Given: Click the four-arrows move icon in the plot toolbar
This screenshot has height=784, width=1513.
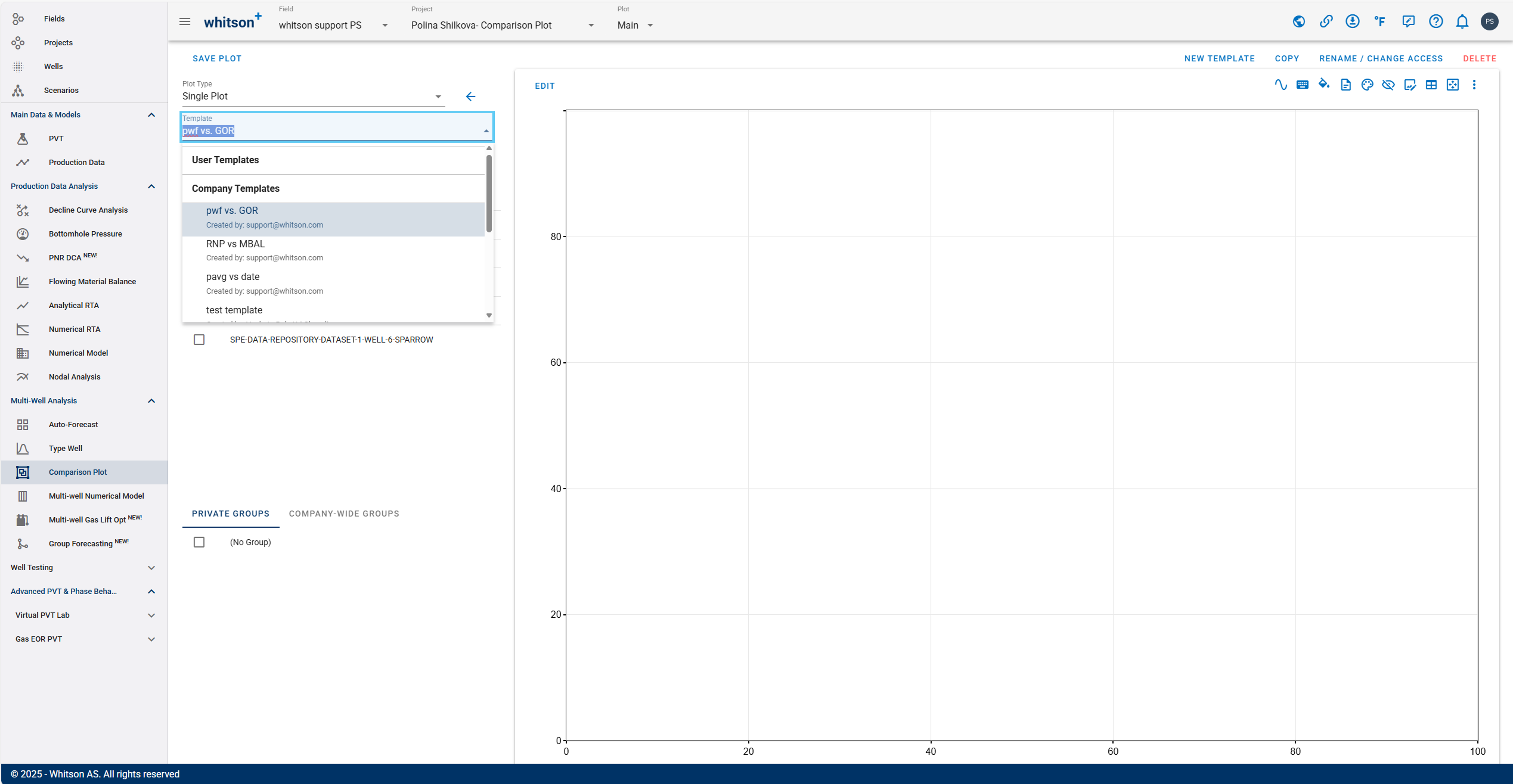Looking at the screenshot, I should [1452, 85].
